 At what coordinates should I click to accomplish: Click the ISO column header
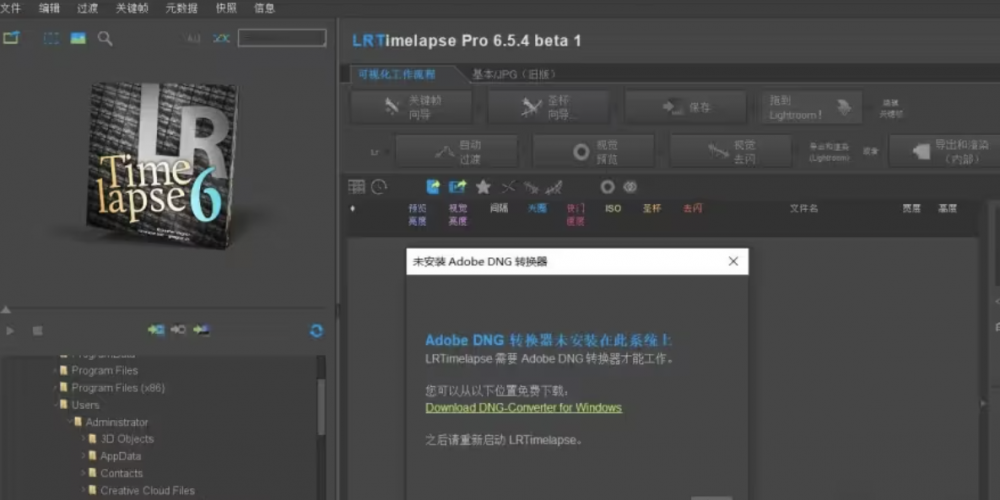pyautogui.click(x=613, y=209)
